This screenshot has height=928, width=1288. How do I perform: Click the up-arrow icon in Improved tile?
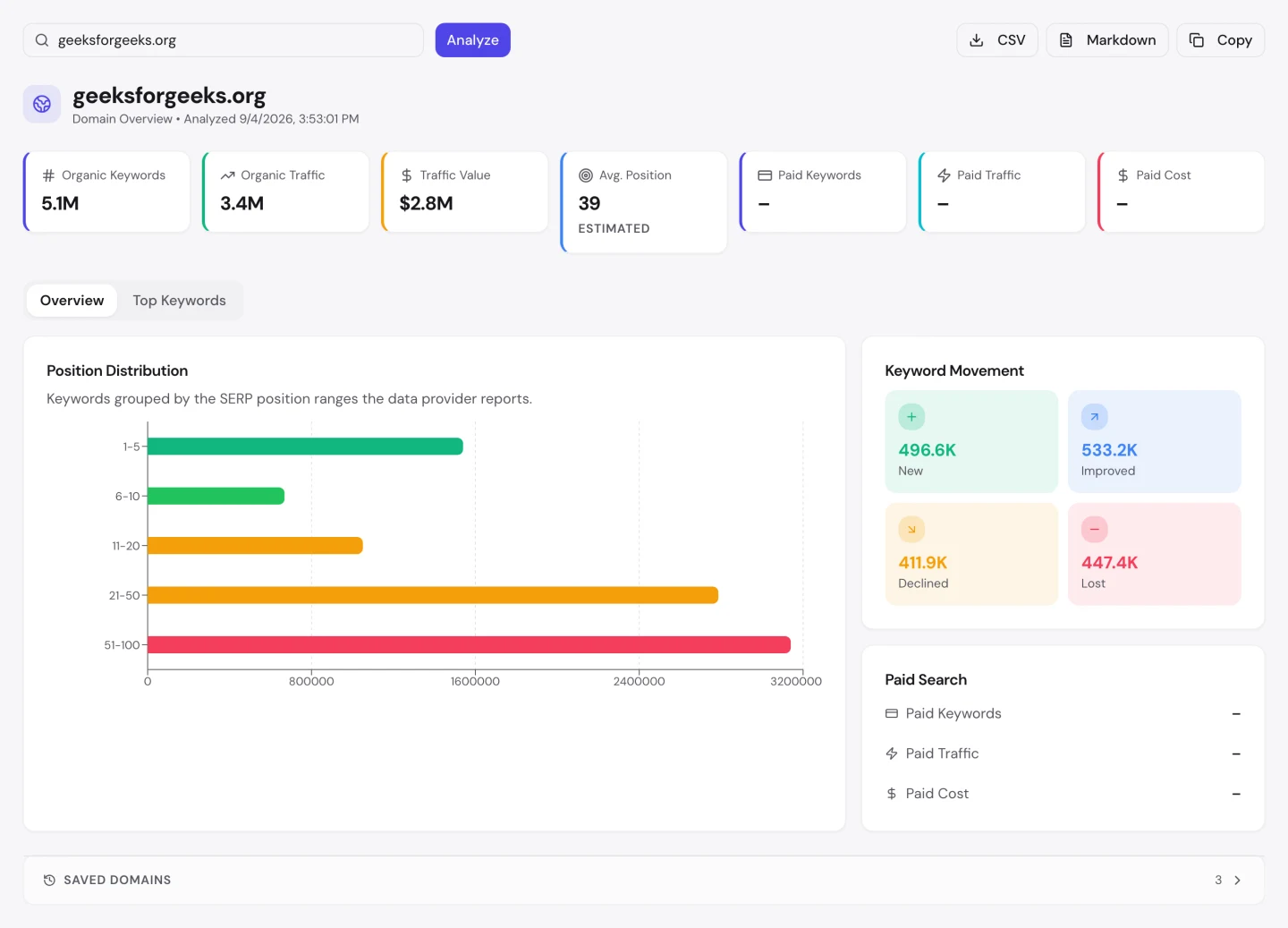click(x=1094, y=417)
